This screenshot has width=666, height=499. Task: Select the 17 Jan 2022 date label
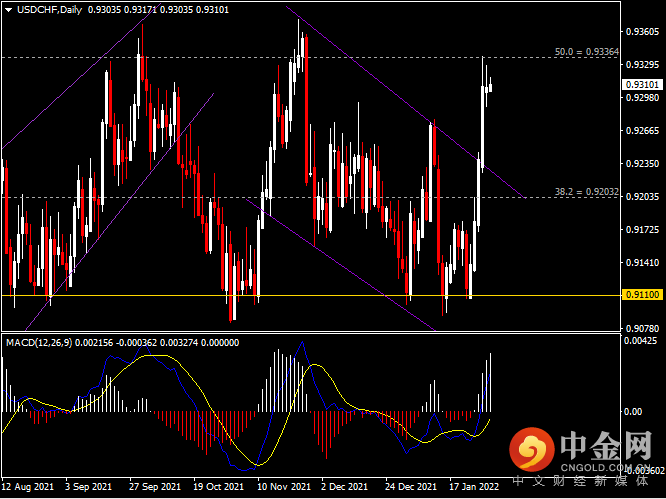(474, 486)
